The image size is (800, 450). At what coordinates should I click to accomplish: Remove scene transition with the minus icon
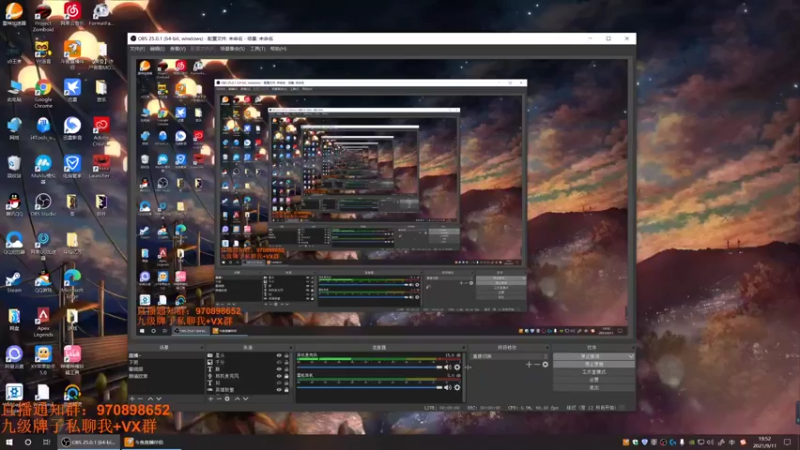click(x=537, y=364)
